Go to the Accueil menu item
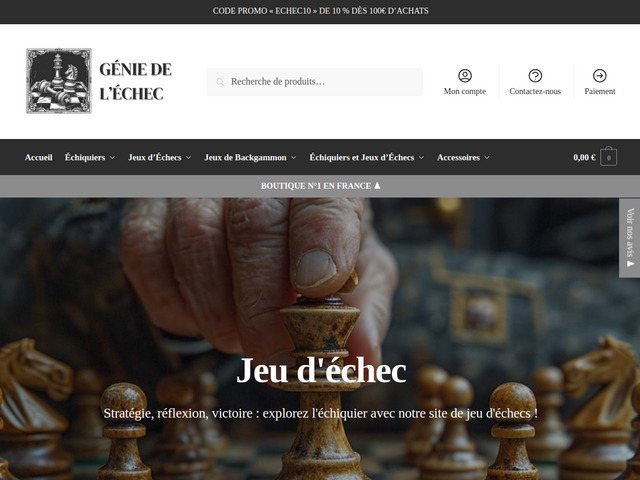 [x=38, y=157]
